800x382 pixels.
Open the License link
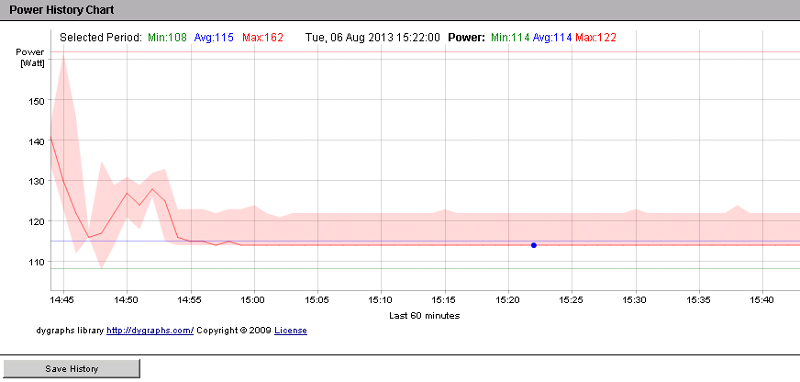click(x=291, y=330)
